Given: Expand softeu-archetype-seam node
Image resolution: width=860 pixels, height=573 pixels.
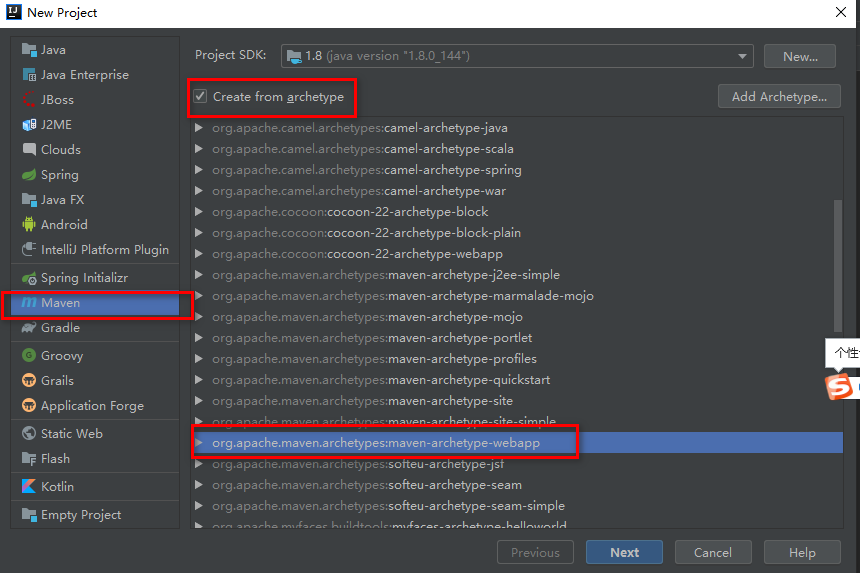Looking at the screenshot, I should point(199,485).
